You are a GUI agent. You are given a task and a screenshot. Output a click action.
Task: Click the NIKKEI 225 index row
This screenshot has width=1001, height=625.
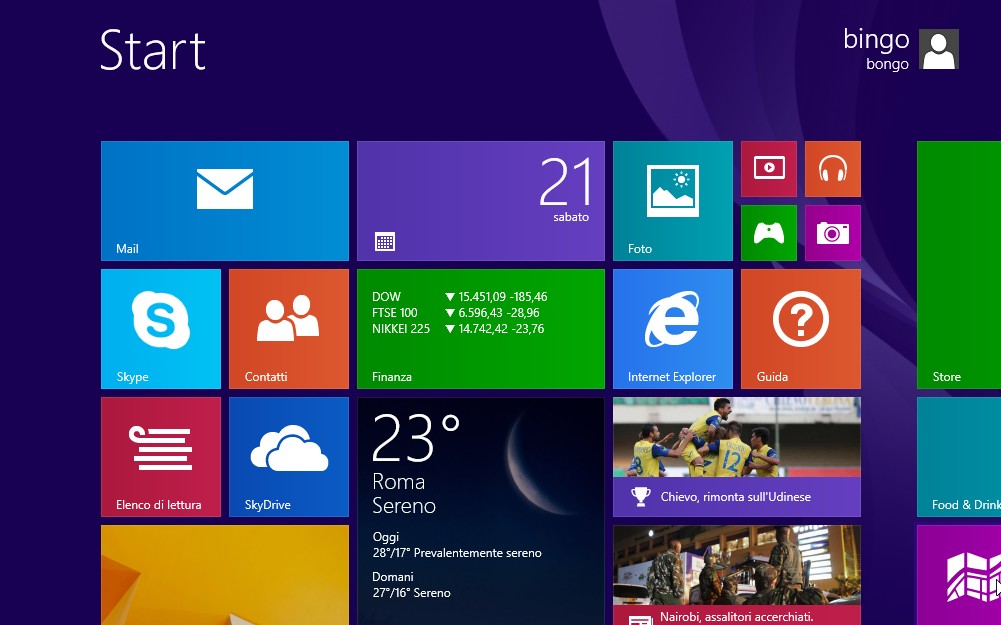point(458,329)
